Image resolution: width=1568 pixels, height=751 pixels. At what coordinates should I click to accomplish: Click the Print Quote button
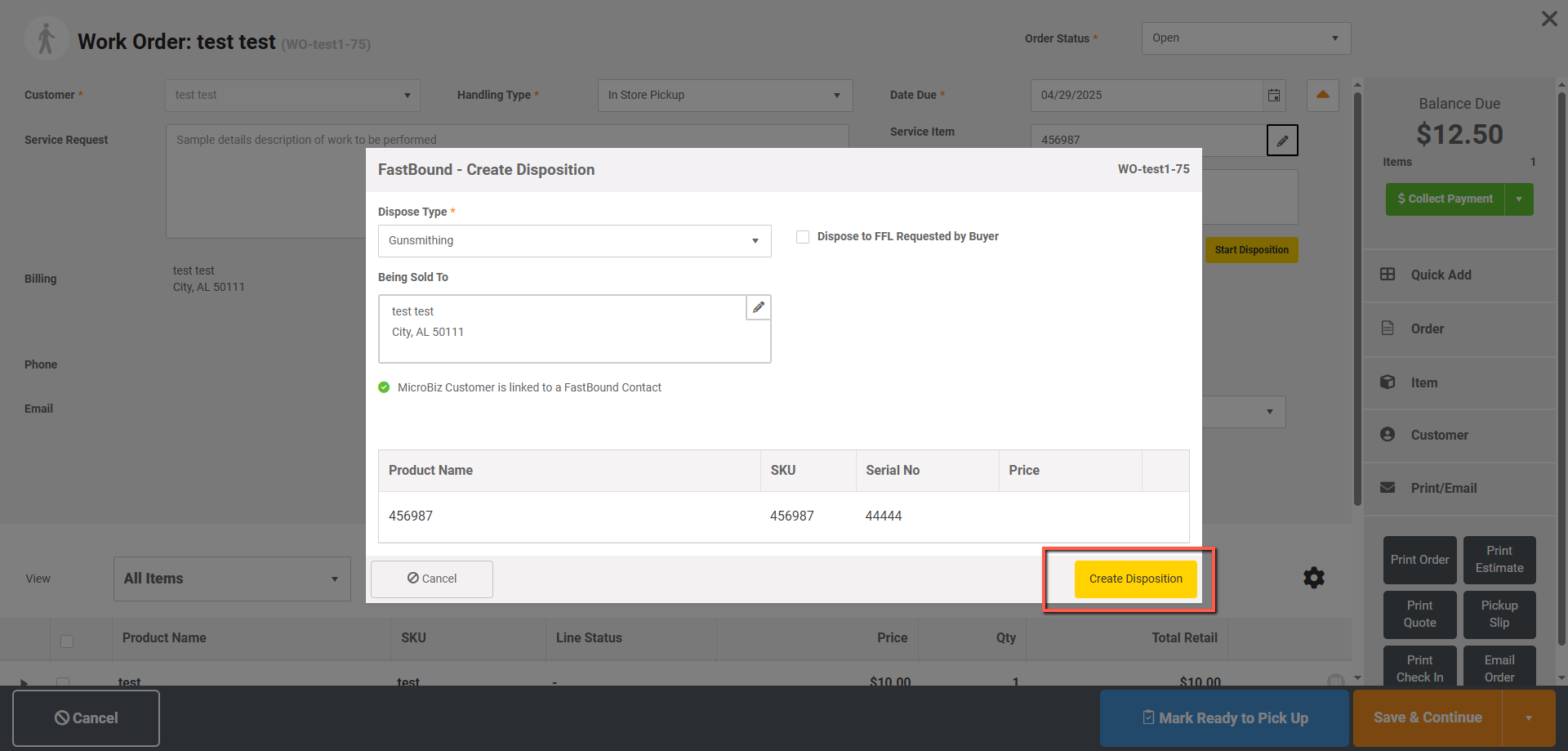pos(1419,615)
